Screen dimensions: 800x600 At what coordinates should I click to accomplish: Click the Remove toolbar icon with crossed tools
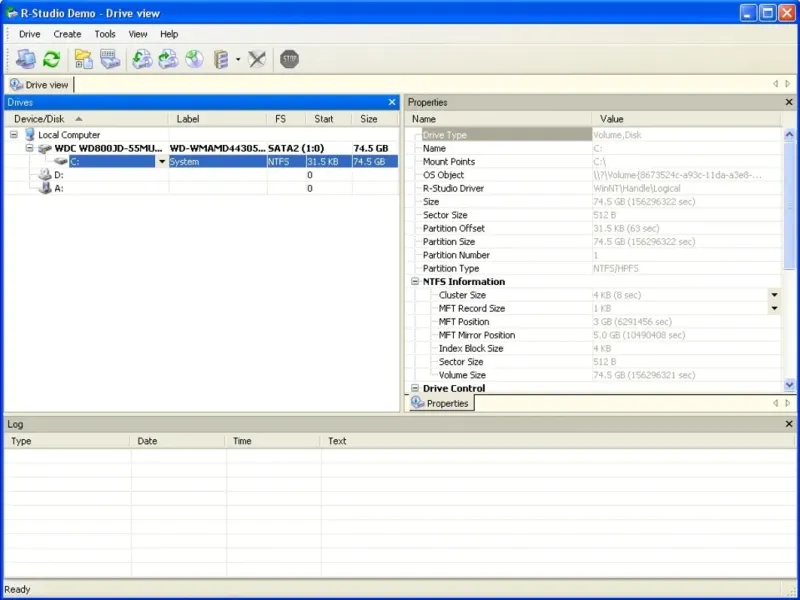[x=257, y=60]
